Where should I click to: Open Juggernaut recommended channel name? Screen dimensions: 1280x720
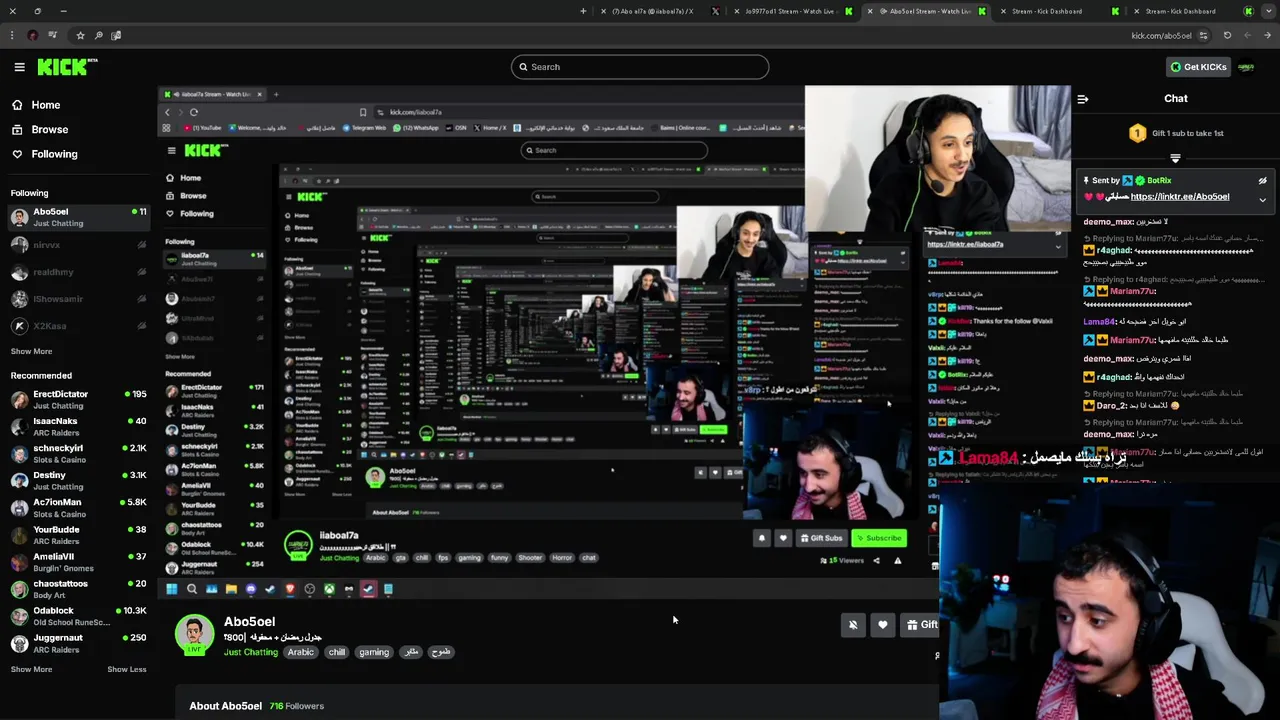pos(58,637)
